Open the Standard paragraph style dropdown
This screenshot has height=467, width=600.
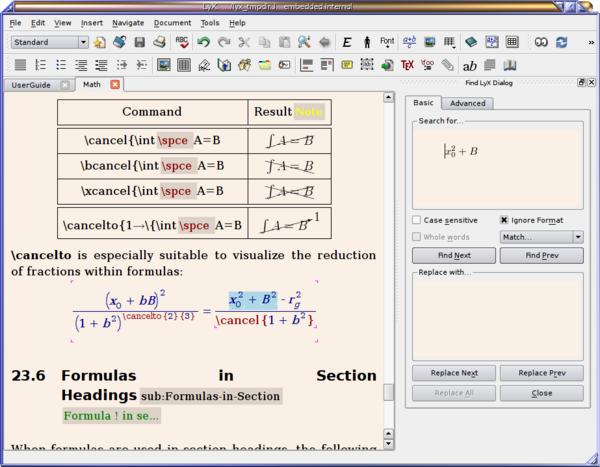click(50, 42)
